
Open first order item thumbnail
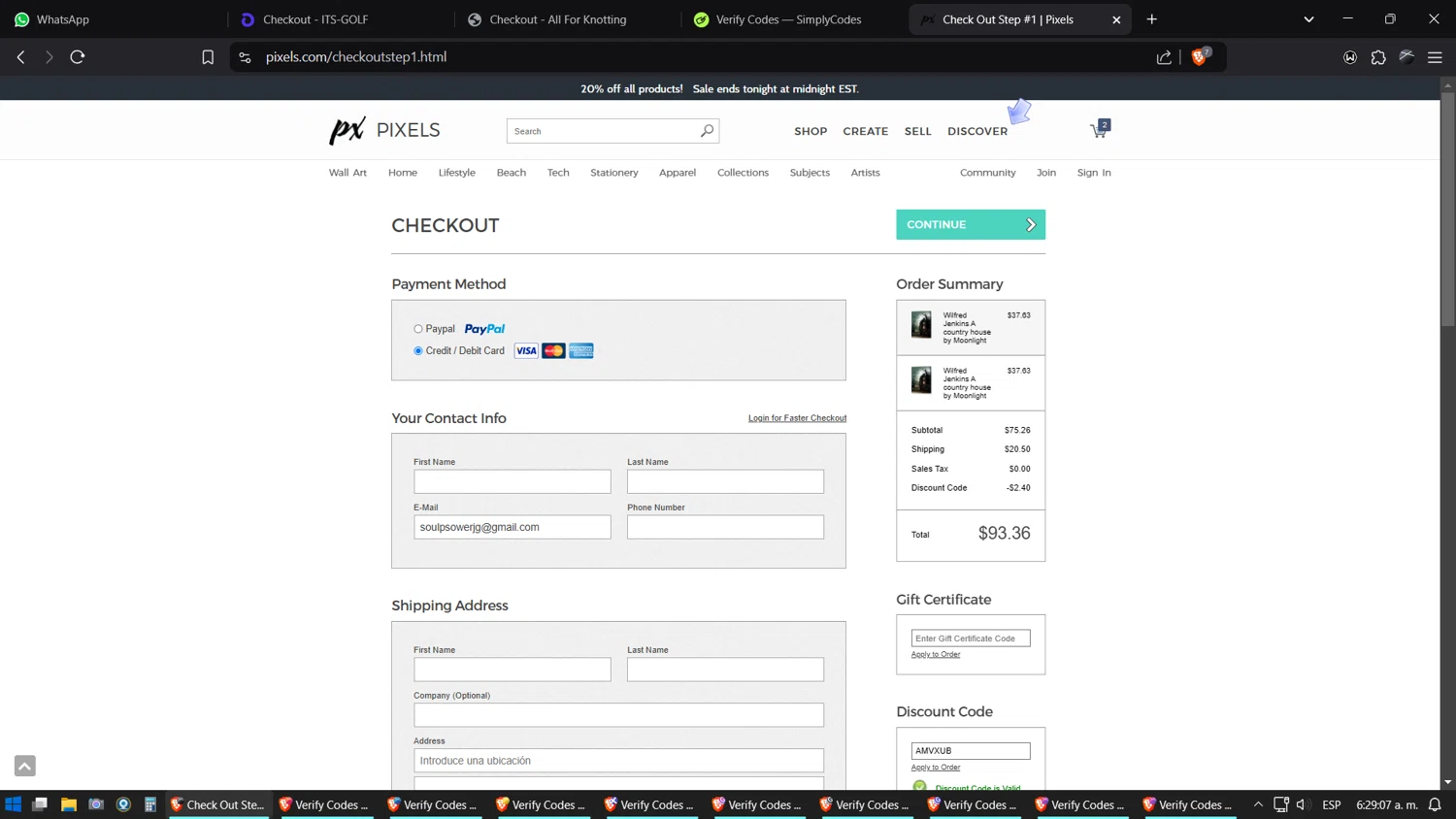(921, 324)
